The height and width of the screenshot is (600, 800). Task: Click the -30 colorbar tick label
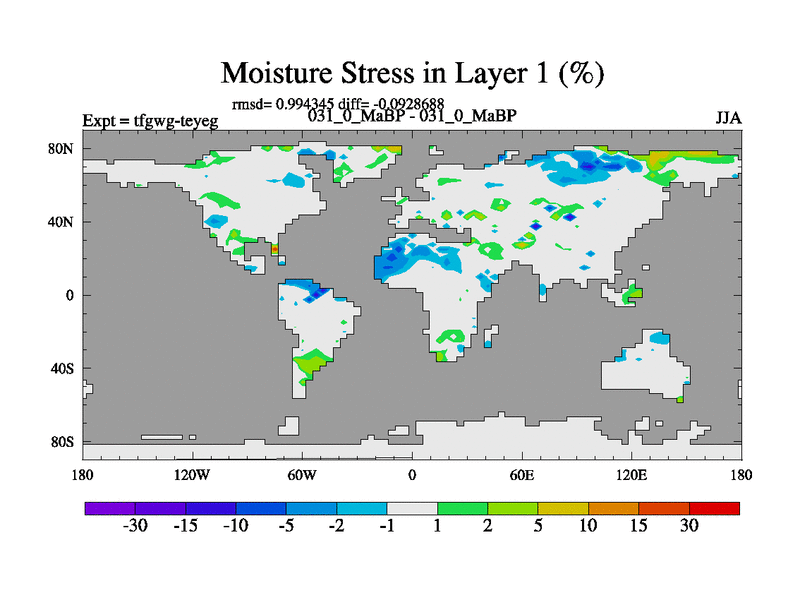tap(135, 527)
